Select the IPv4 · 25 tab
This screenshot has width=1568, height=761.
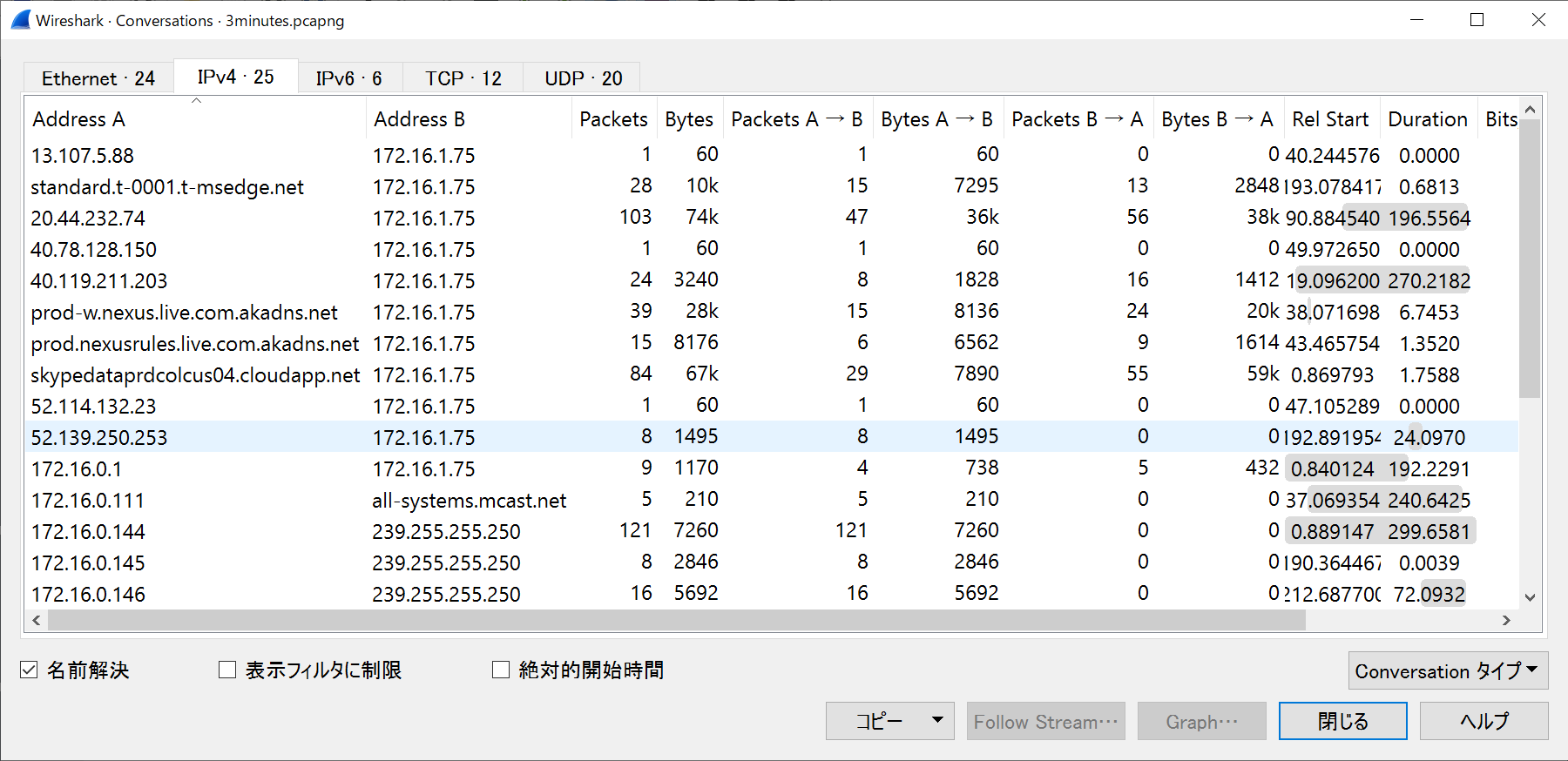[236, 77]
